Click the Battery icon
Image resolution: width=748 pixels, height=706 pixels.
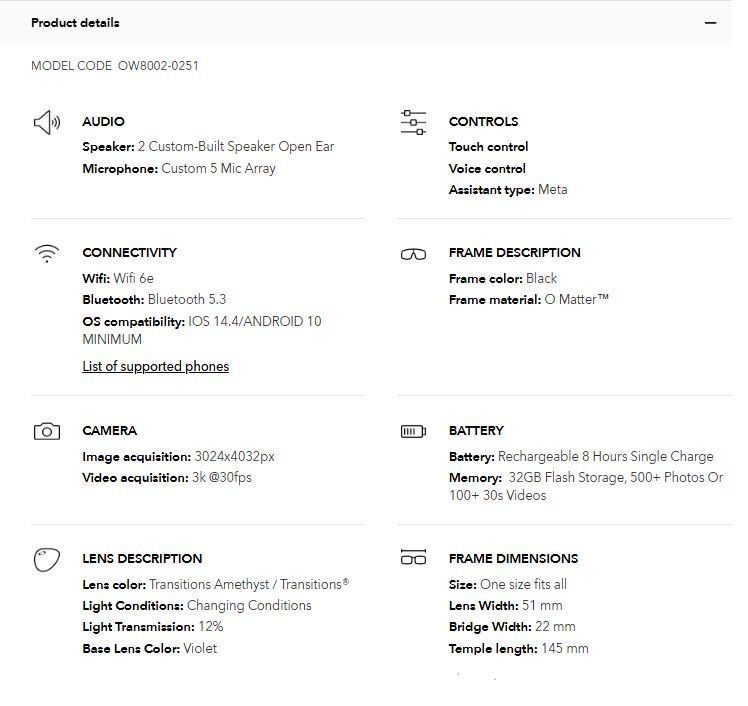tap(413, 432)
